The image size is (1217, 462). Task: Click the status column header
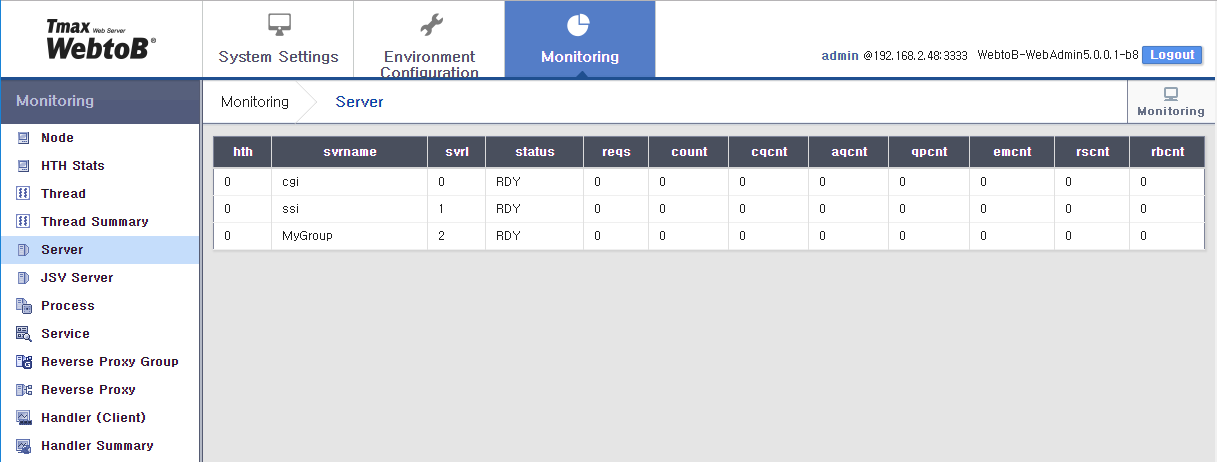pyautogui.click(x=535, y=152)
